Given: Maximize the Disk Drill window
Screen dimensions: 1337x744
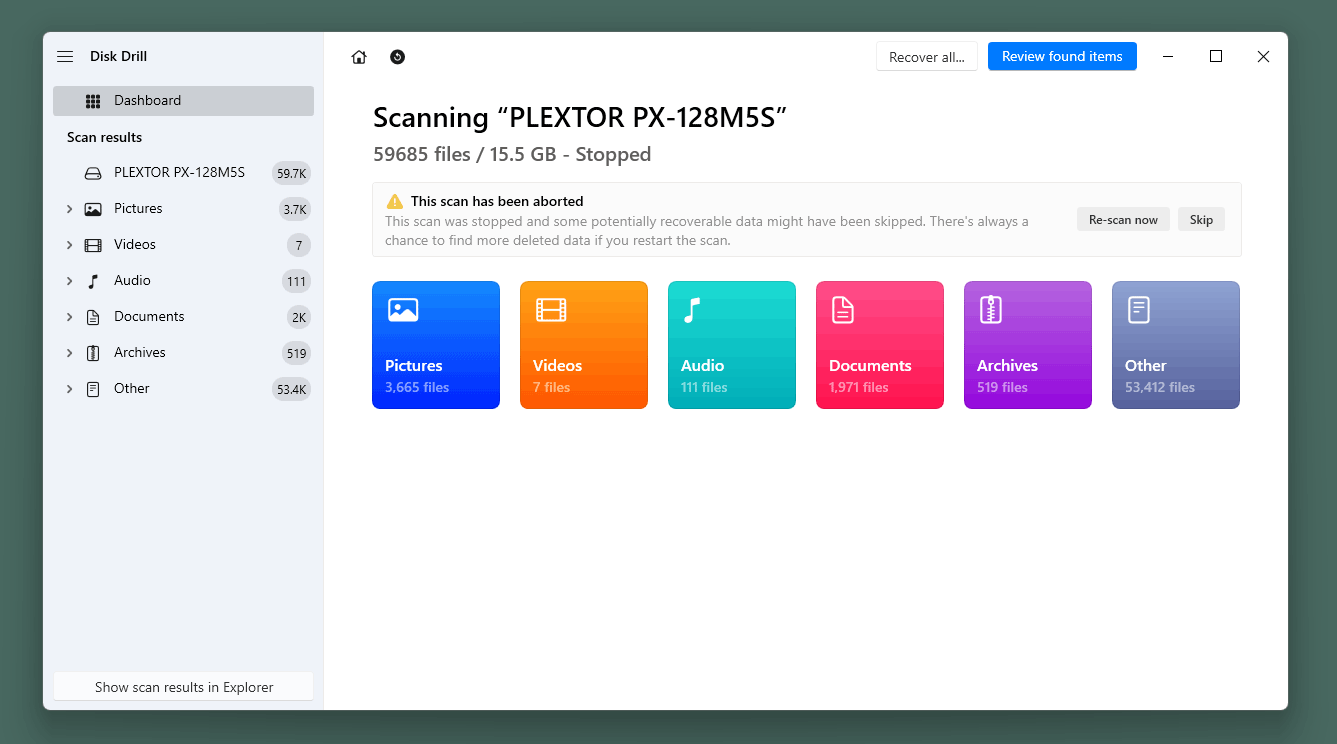Looking at the screenshot, I should 1216,57.
